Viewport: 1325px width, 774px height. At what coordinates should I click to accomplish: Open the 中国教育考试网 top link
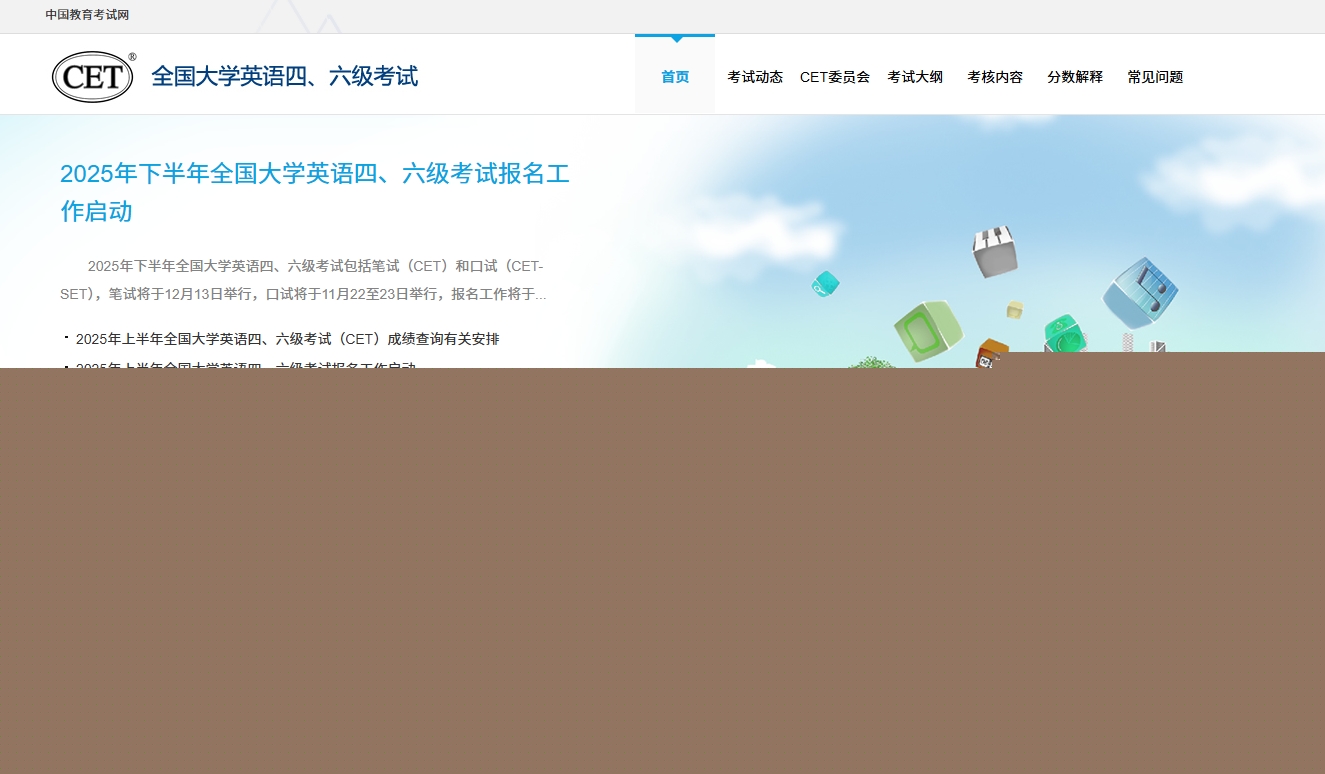[87, 15]
